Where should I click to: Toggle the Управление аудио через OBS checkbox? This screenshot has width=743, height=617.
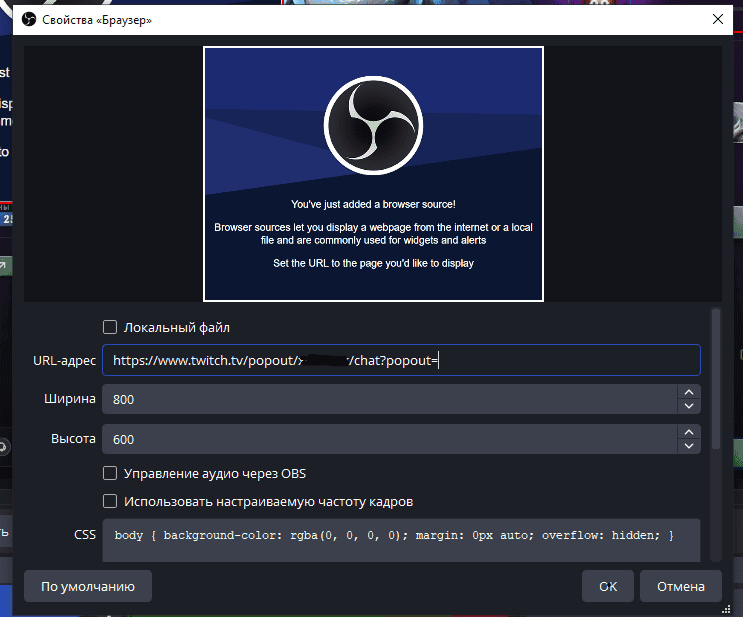click(110, 473)
